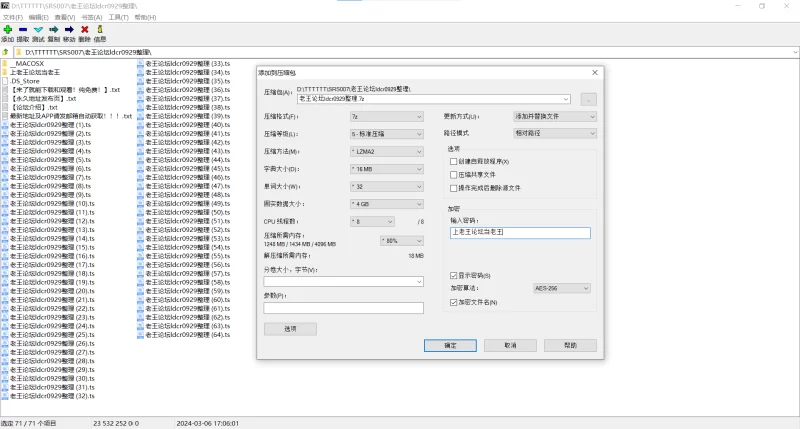Screen dimensions: 800x429
Task: Click the 【永久地址发布页】.txt file icon
Action: [x=5, y=98]
